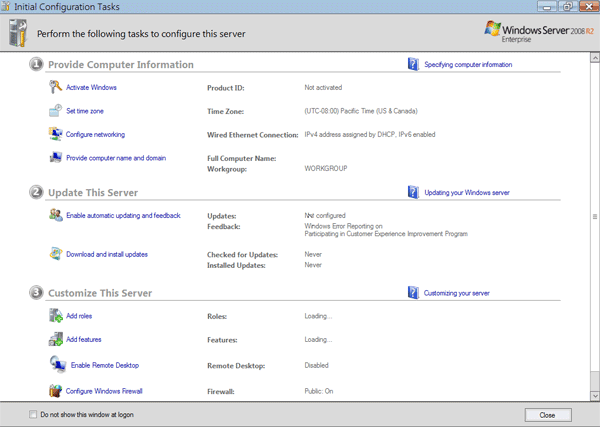Click the scrollbar up arrow

coord(595,58)
